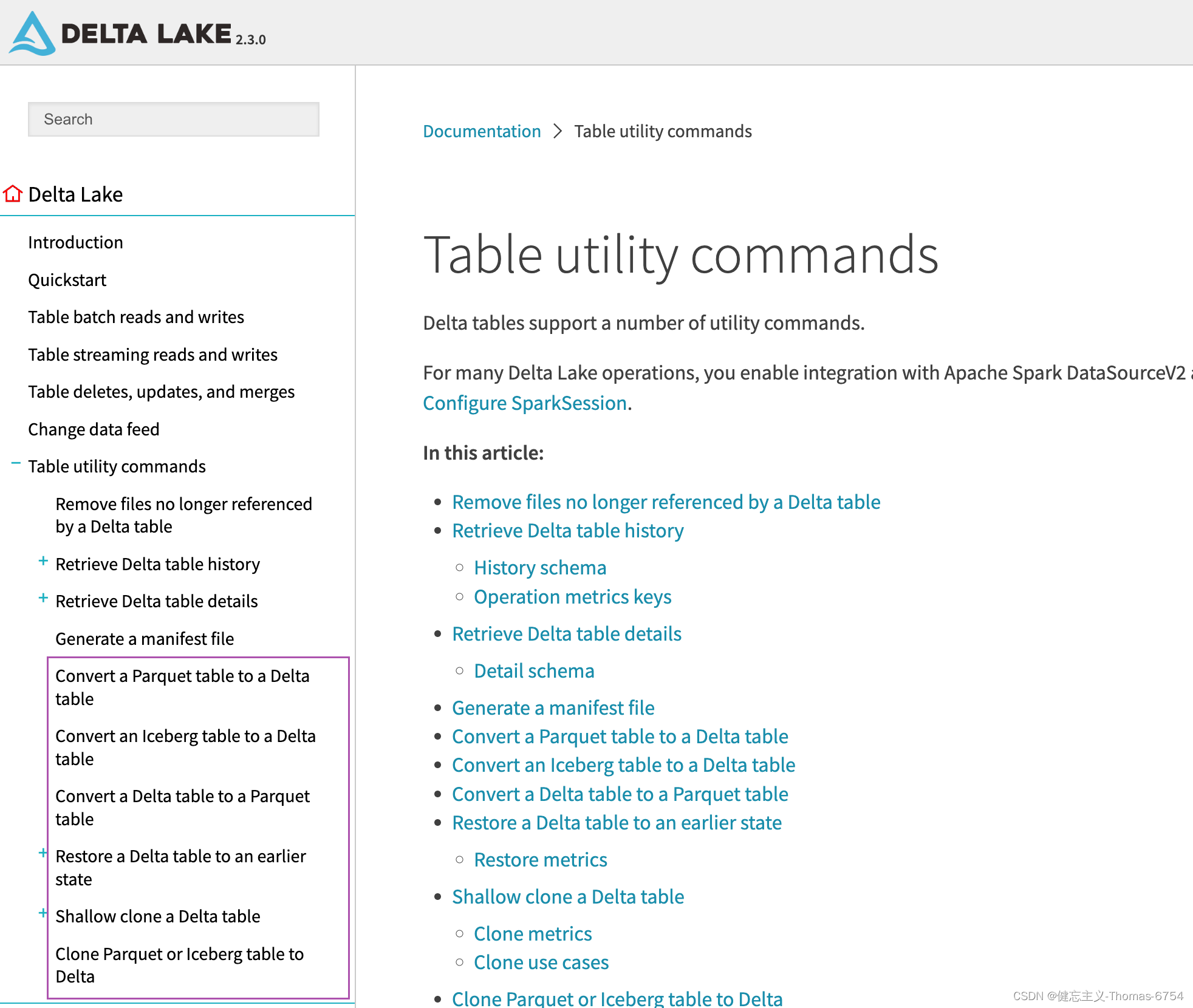Select Table utility commands in breadcrumb
The width and height of the screenshot is (1193, 1008).
click(x=663, y=131)
